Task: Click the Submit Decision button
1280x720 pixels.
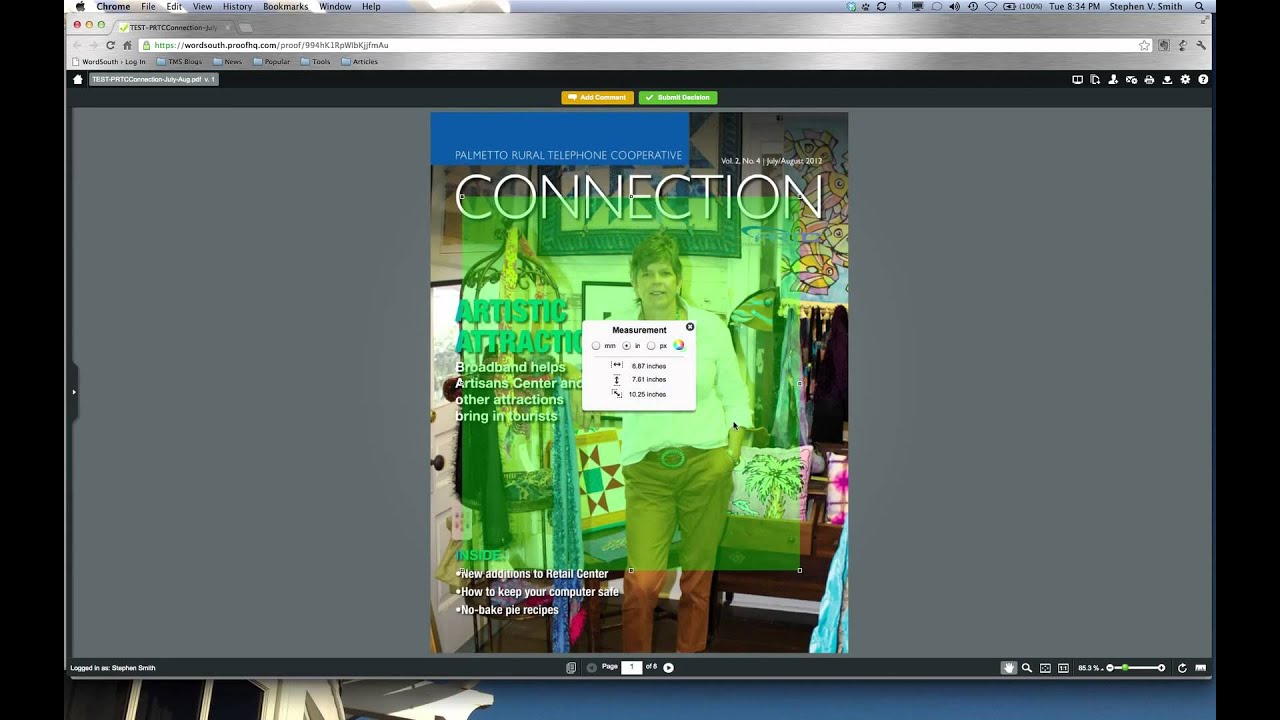Action: (x=678, y=98)
